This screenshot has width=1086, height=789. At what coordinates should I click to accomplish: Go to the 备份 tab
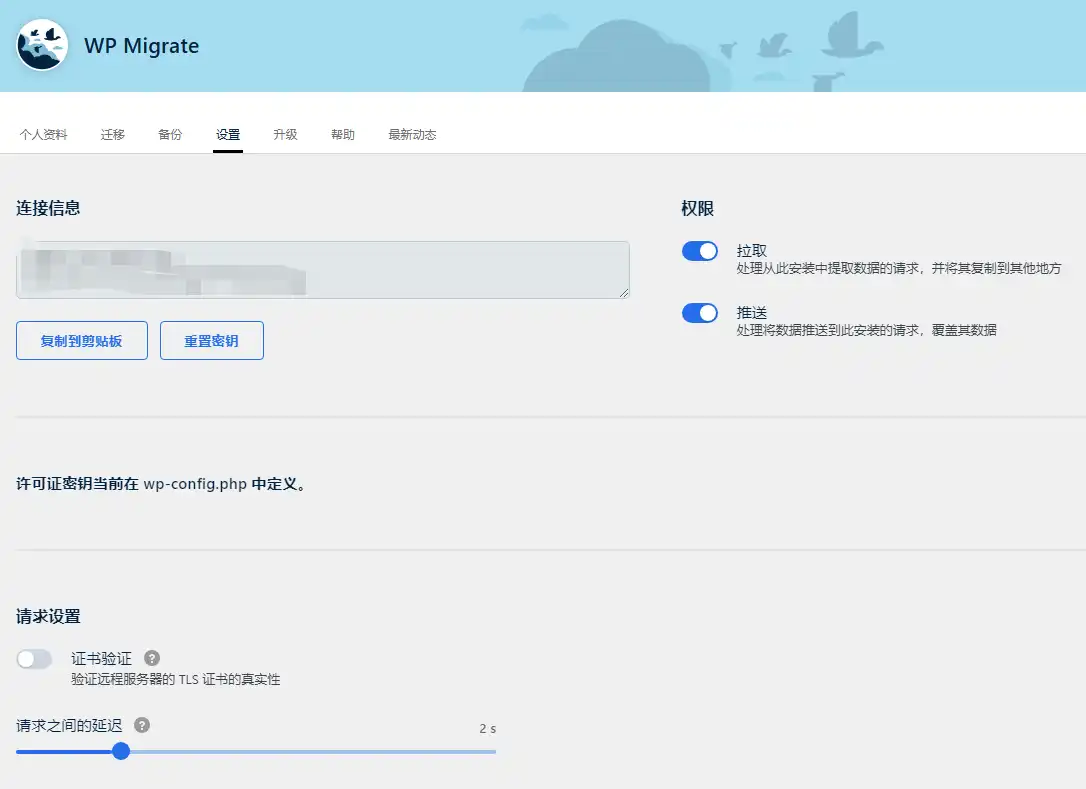170,133
